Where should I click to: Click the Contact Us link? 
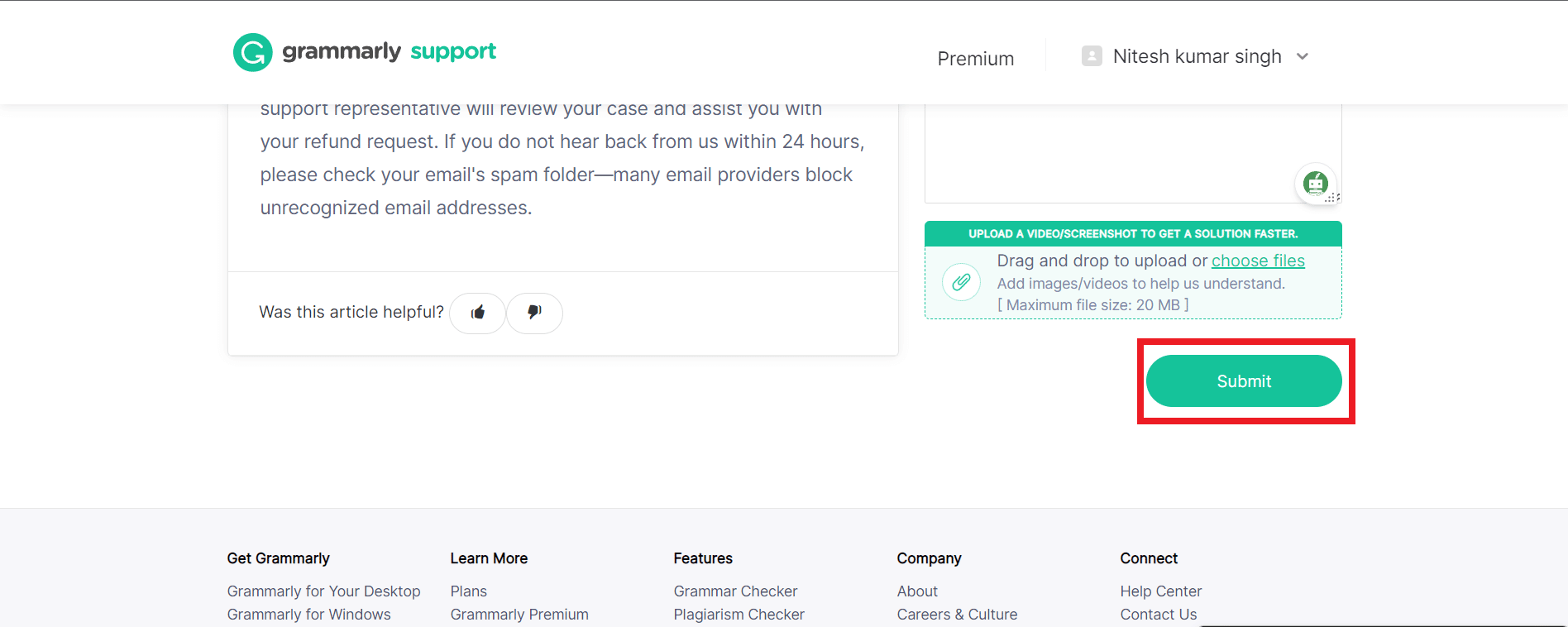point(1158,615)
